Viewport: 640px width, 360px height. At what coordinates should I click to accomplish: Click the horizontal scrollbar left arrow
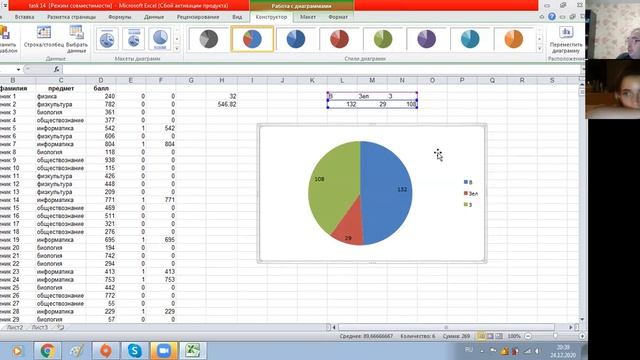334,327
